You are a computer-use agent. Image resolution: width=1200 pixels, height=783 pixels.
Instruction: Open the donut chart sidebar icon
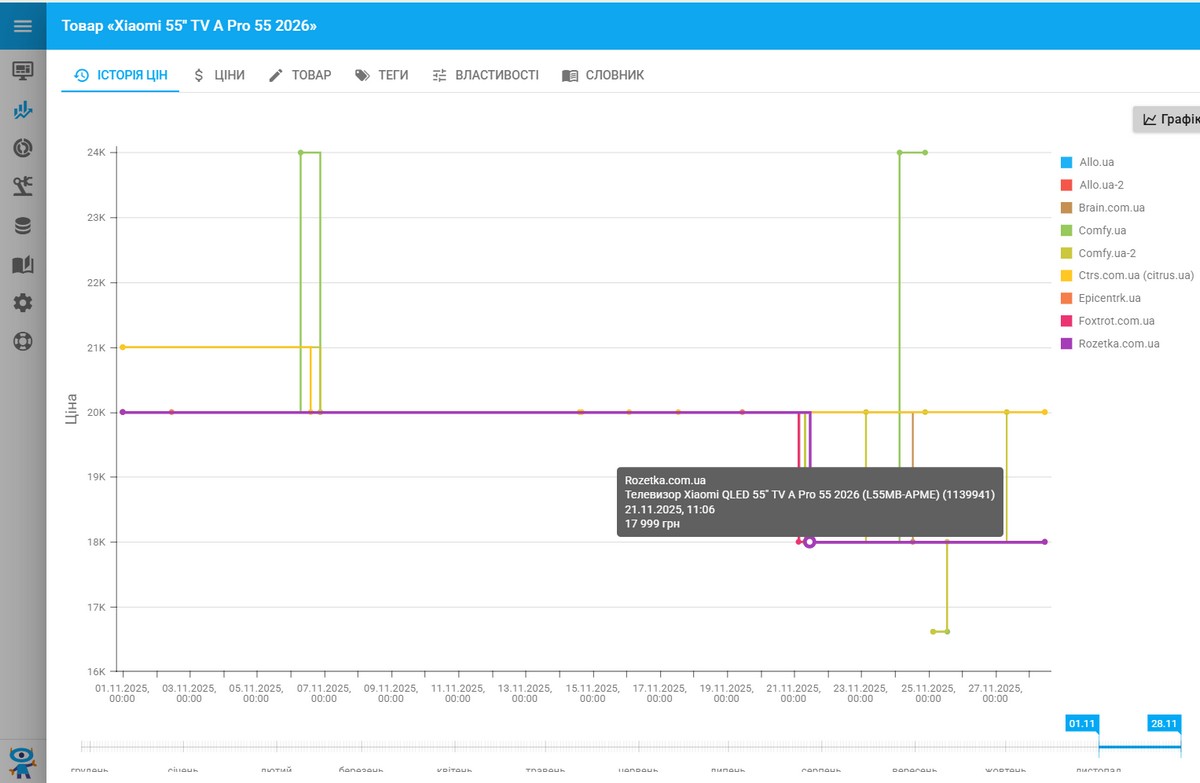pyautogui.click(x=22, y=148)
